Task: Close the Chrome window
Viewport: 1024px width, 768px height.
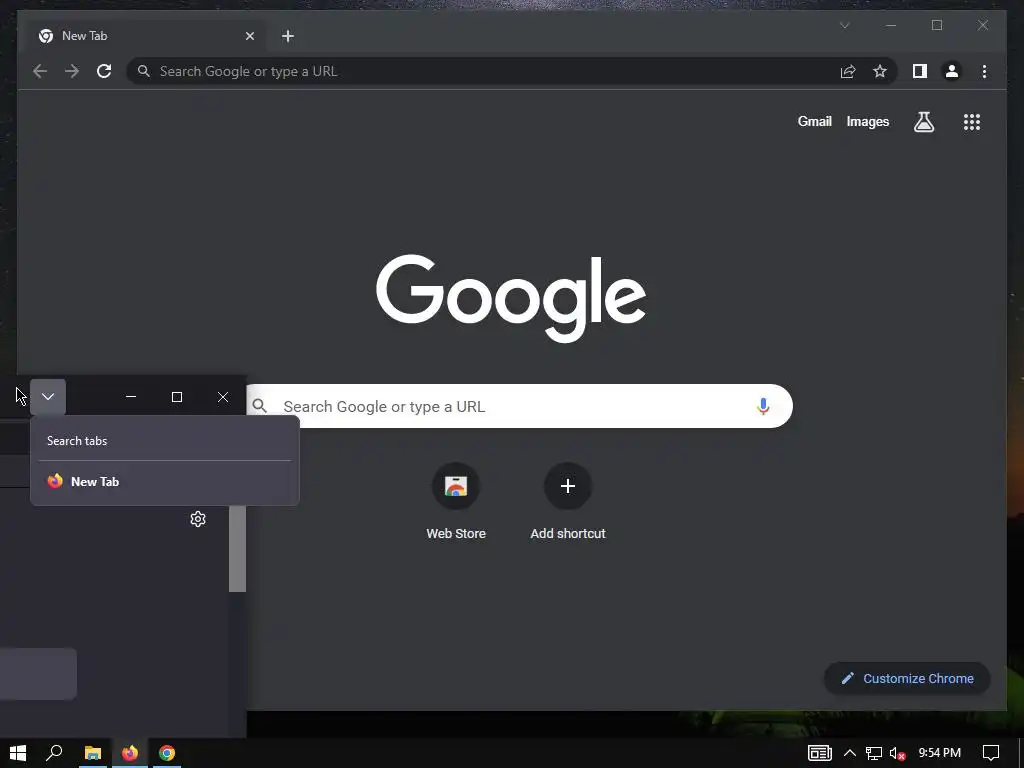Action: (983, 25)
